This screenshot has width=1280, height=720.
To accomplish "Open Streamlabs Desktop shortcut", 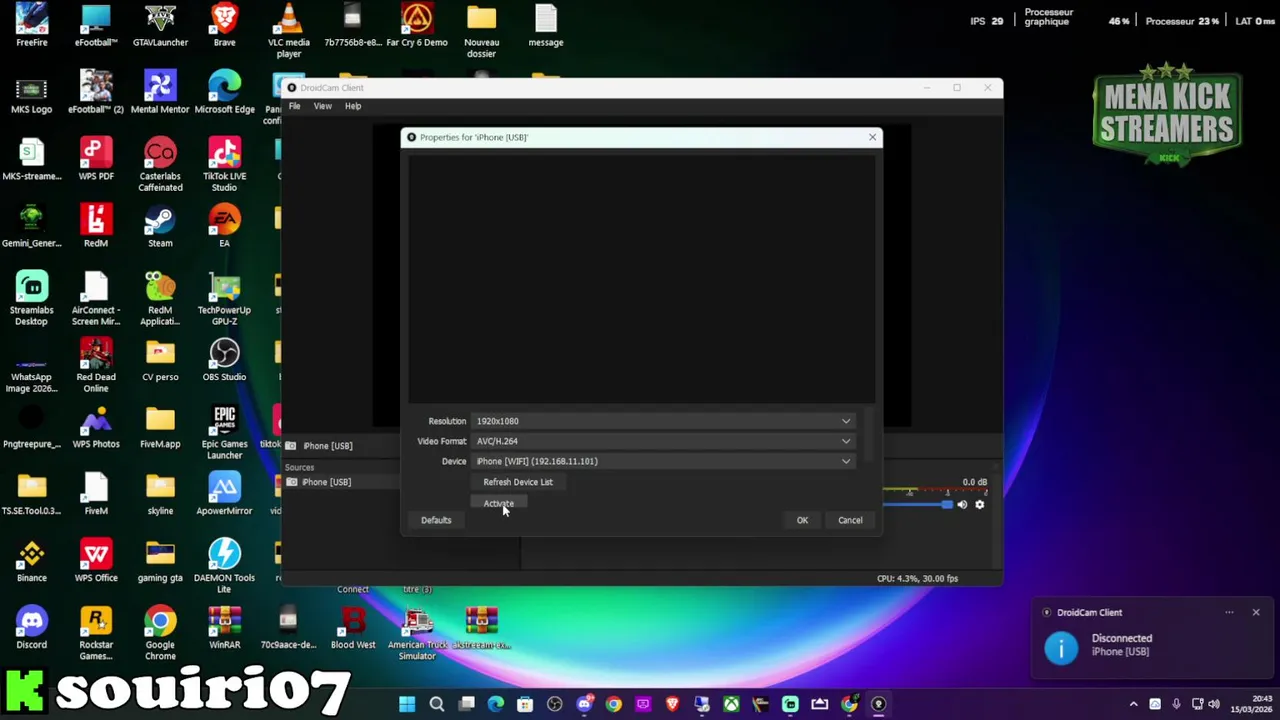I will pyautogui.click(x=32, y=299).
